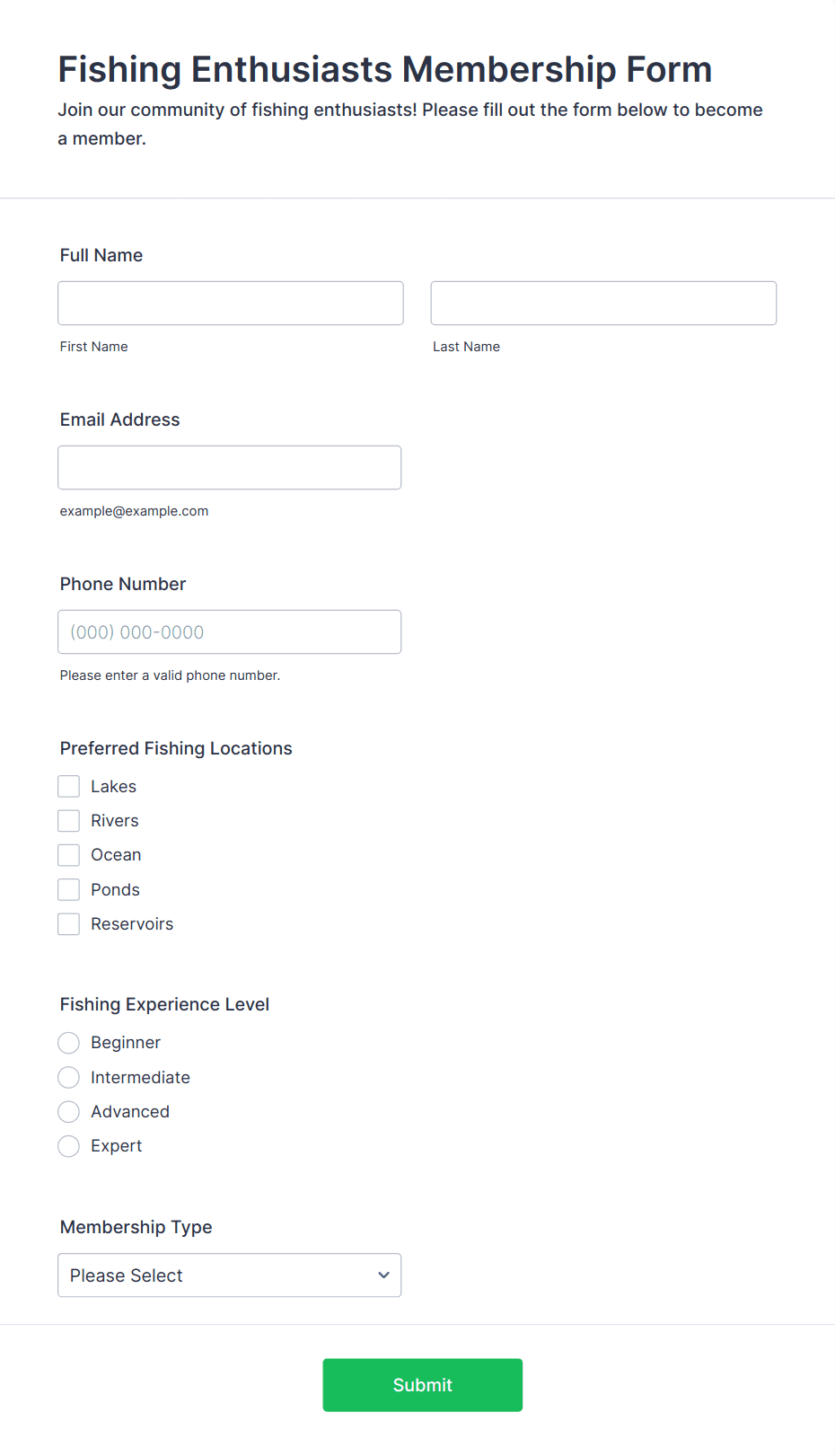This screenshot has height=1456, width=835.
Task: Open the Membership Type dropdown
Action: click(230, 1275)
